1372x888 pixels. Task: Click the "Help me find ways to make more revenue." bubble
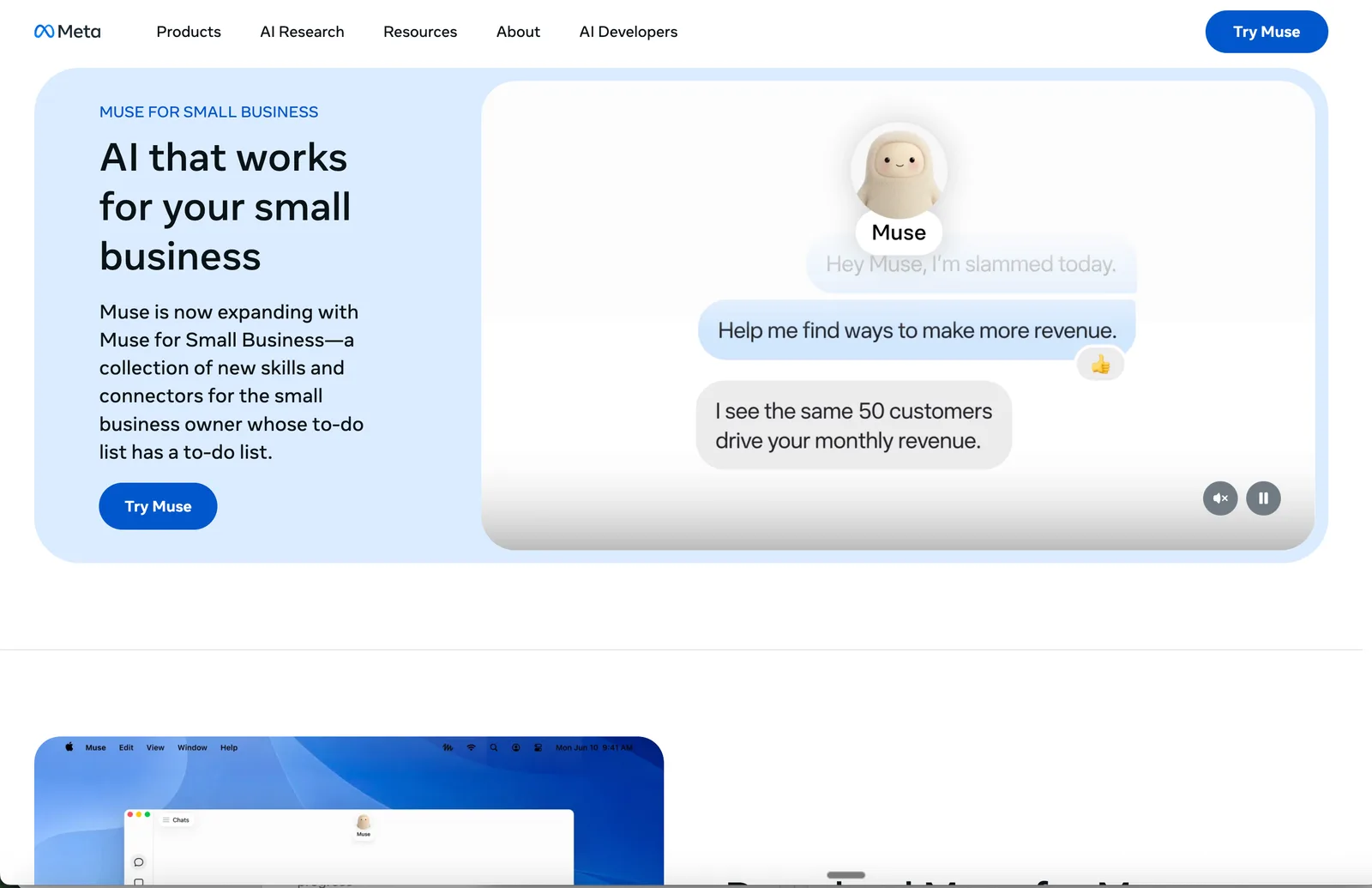[x=917, y=330]
